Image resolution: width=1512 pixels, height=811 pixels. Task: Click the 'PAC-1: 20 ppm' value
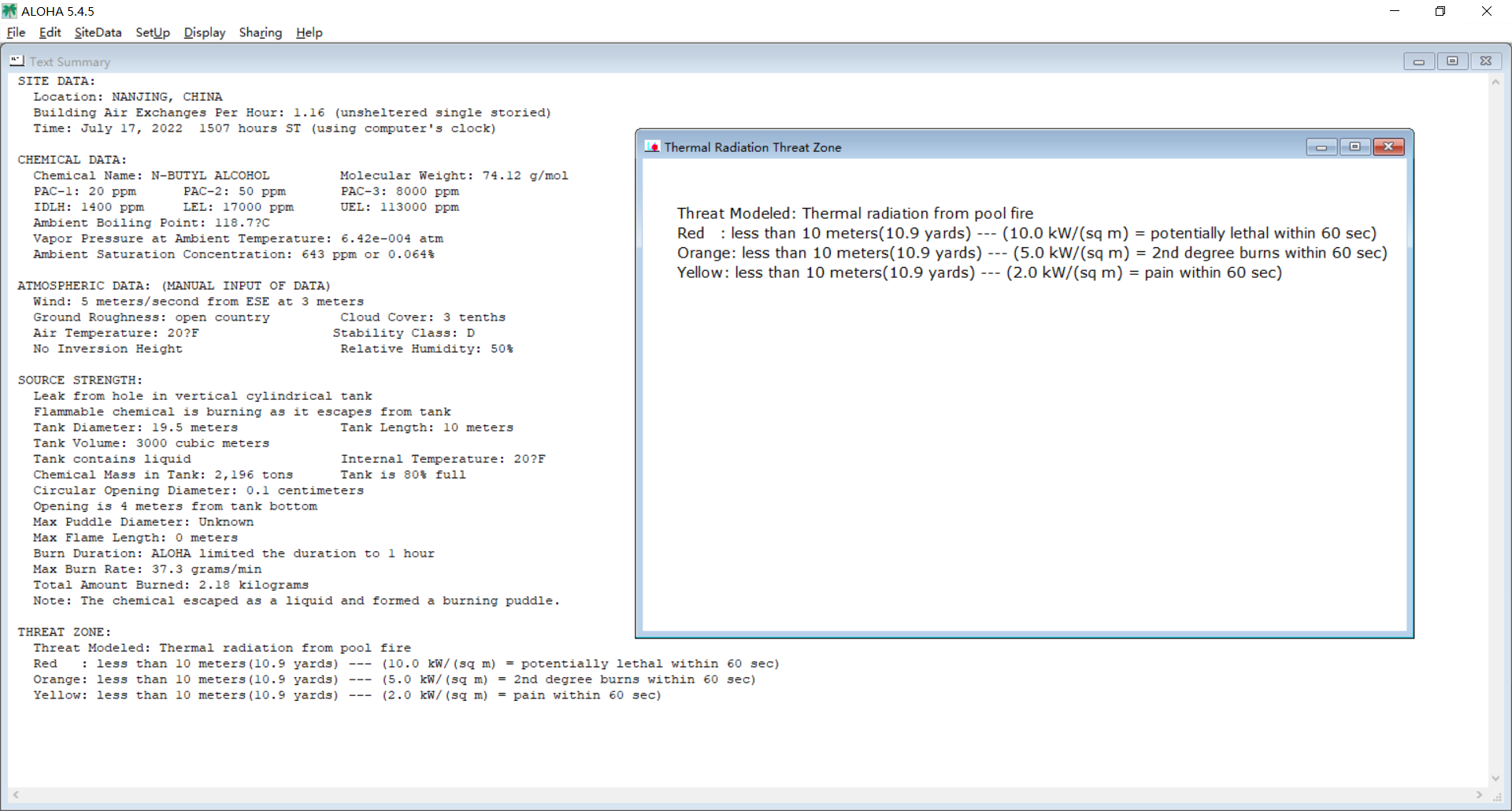coord(84,191)
